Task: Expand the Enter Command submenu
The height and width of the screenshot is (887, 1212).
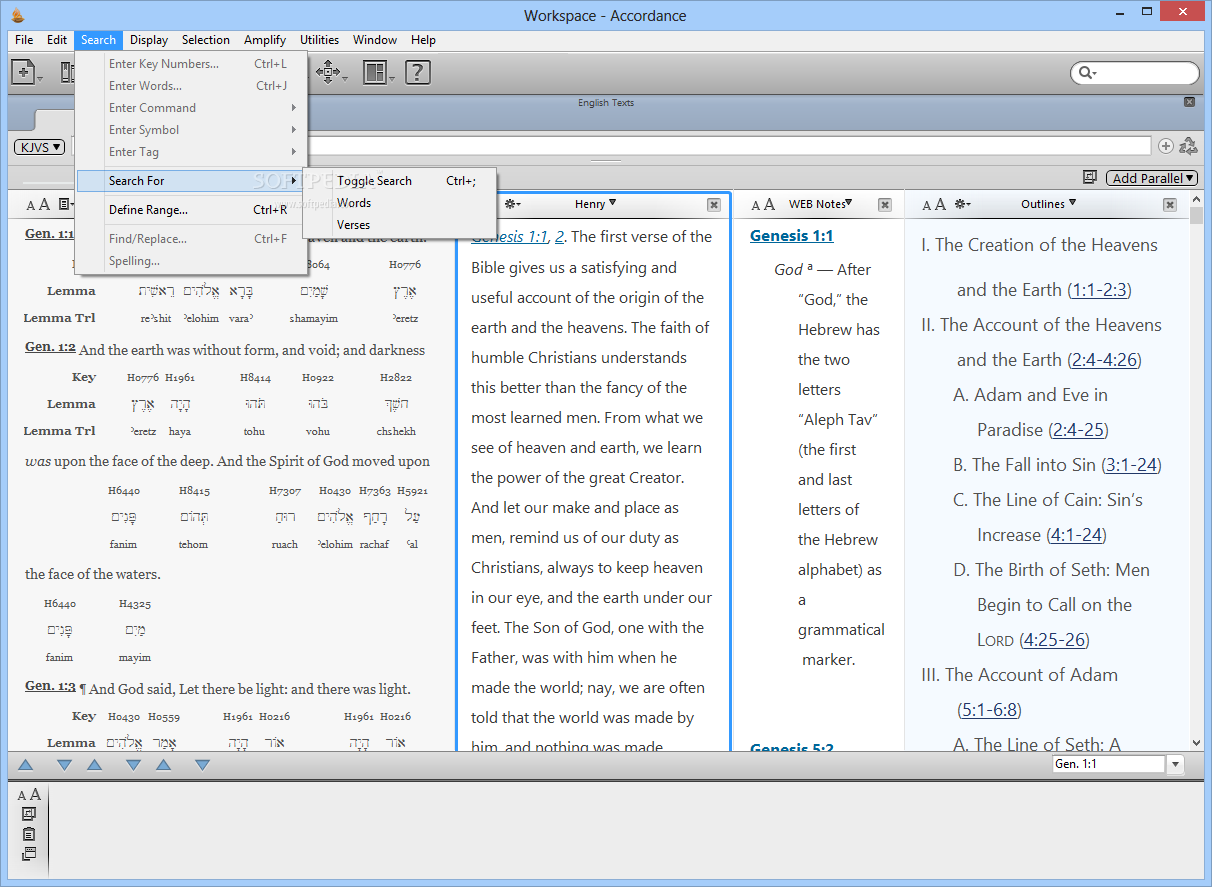Action: coord(191,108)
